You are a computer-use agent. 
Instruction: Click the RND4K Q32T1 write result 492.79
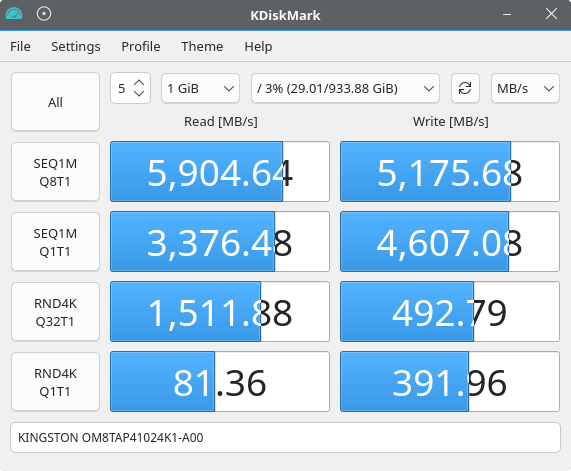tap(450, 311)
